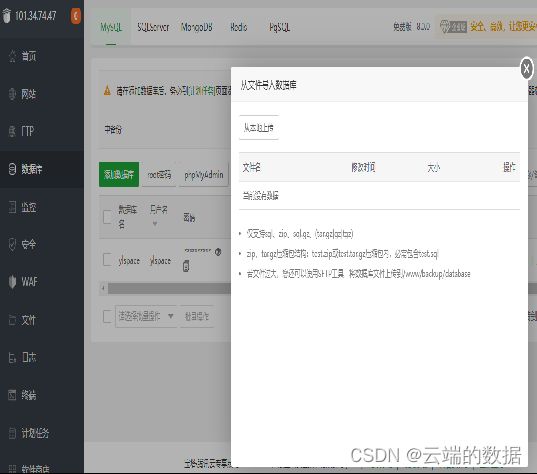Click the ylspace database name cell
Image resolution: width=537 pixels, height=474 pixels.
tap(129, 261)
